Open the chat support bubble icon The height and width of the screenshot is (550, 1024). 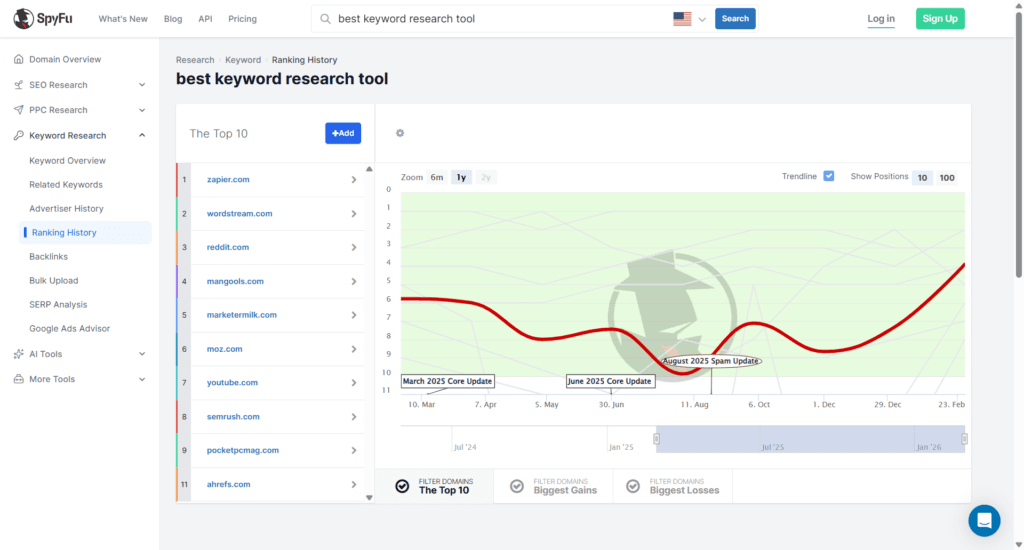click(984, 521)
